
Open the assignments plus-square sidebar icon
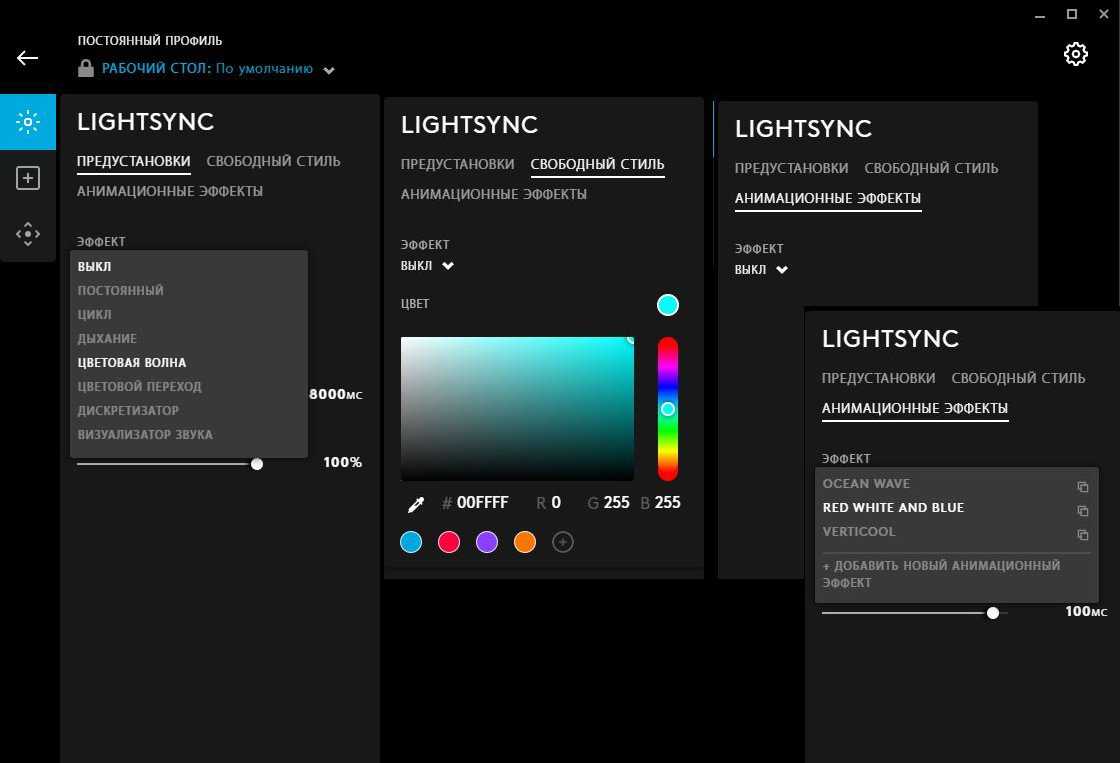28,178
